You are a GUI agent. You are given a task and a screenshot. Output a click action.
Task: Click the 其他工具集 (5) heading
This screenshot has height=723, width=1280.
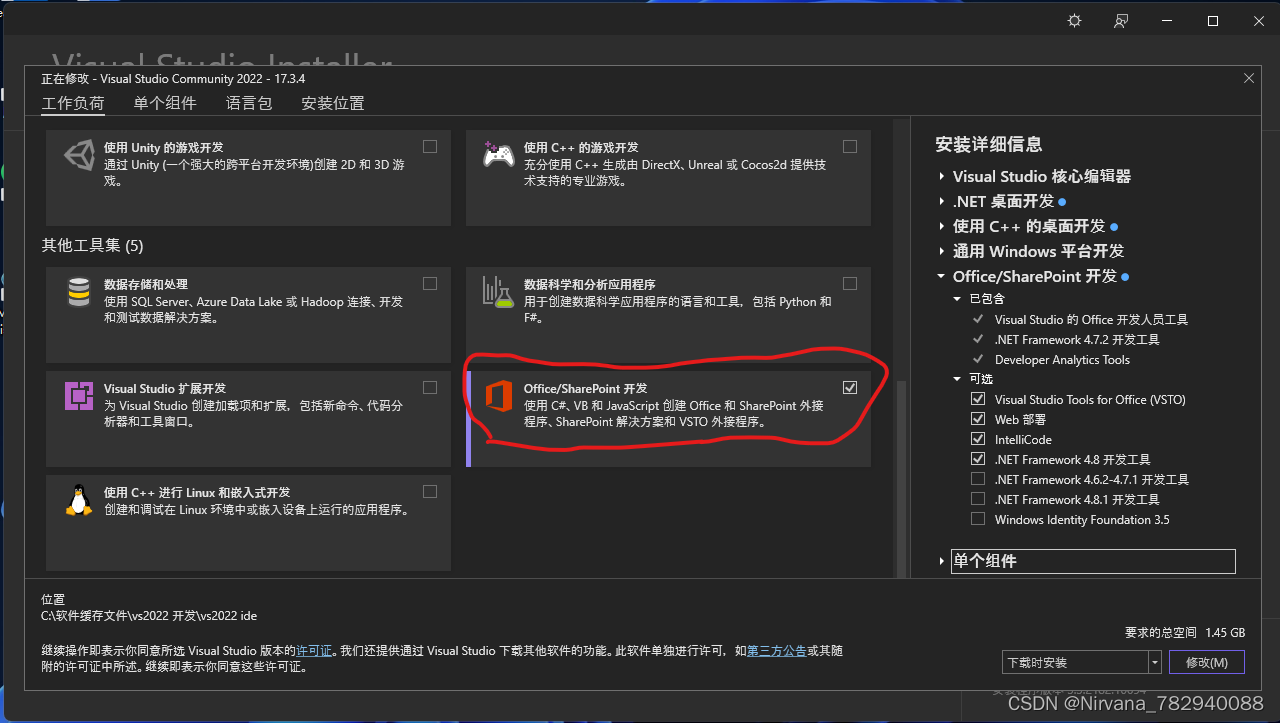coord(93,245)
